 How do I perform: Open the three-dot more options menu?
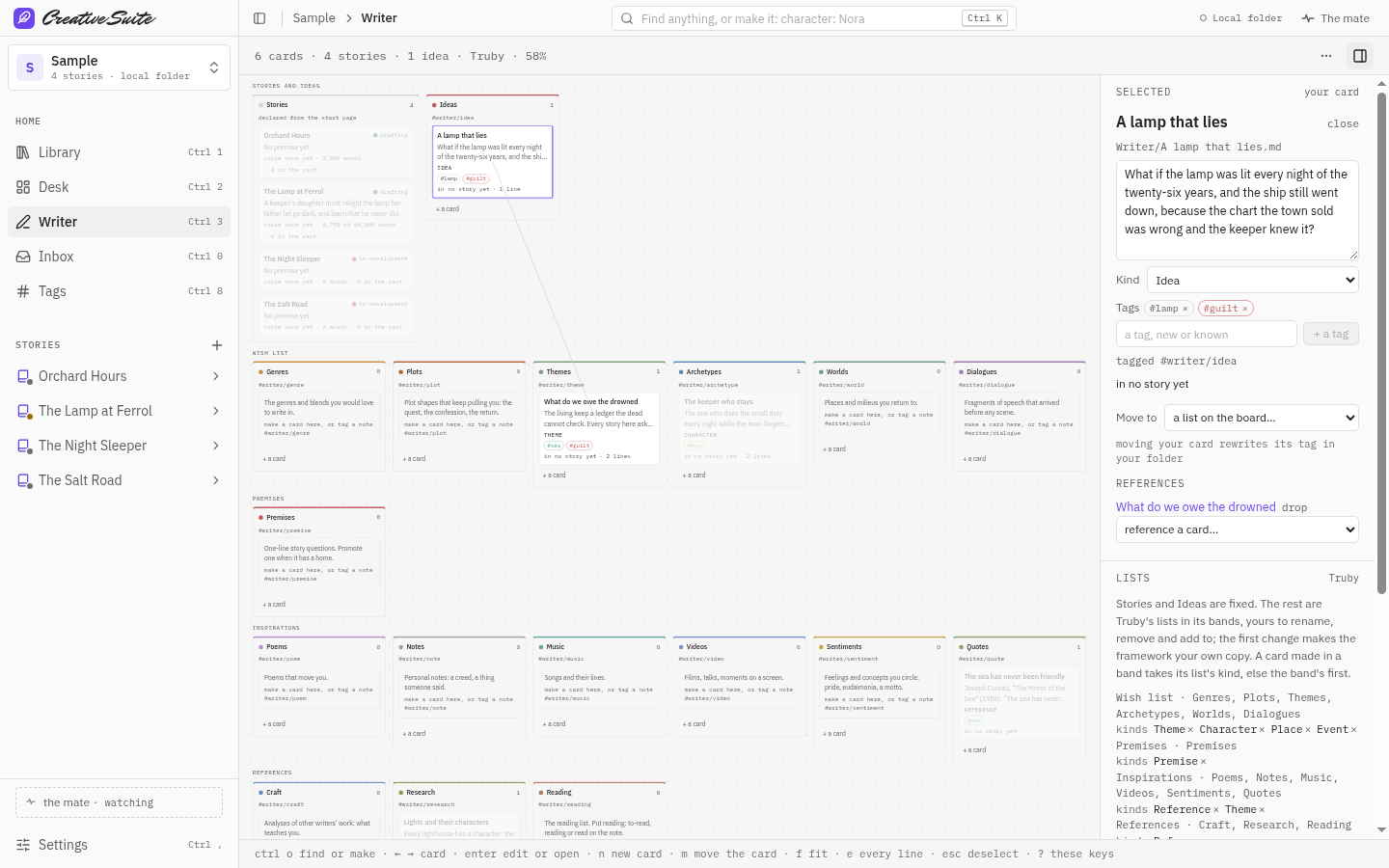click(1326, 56)
